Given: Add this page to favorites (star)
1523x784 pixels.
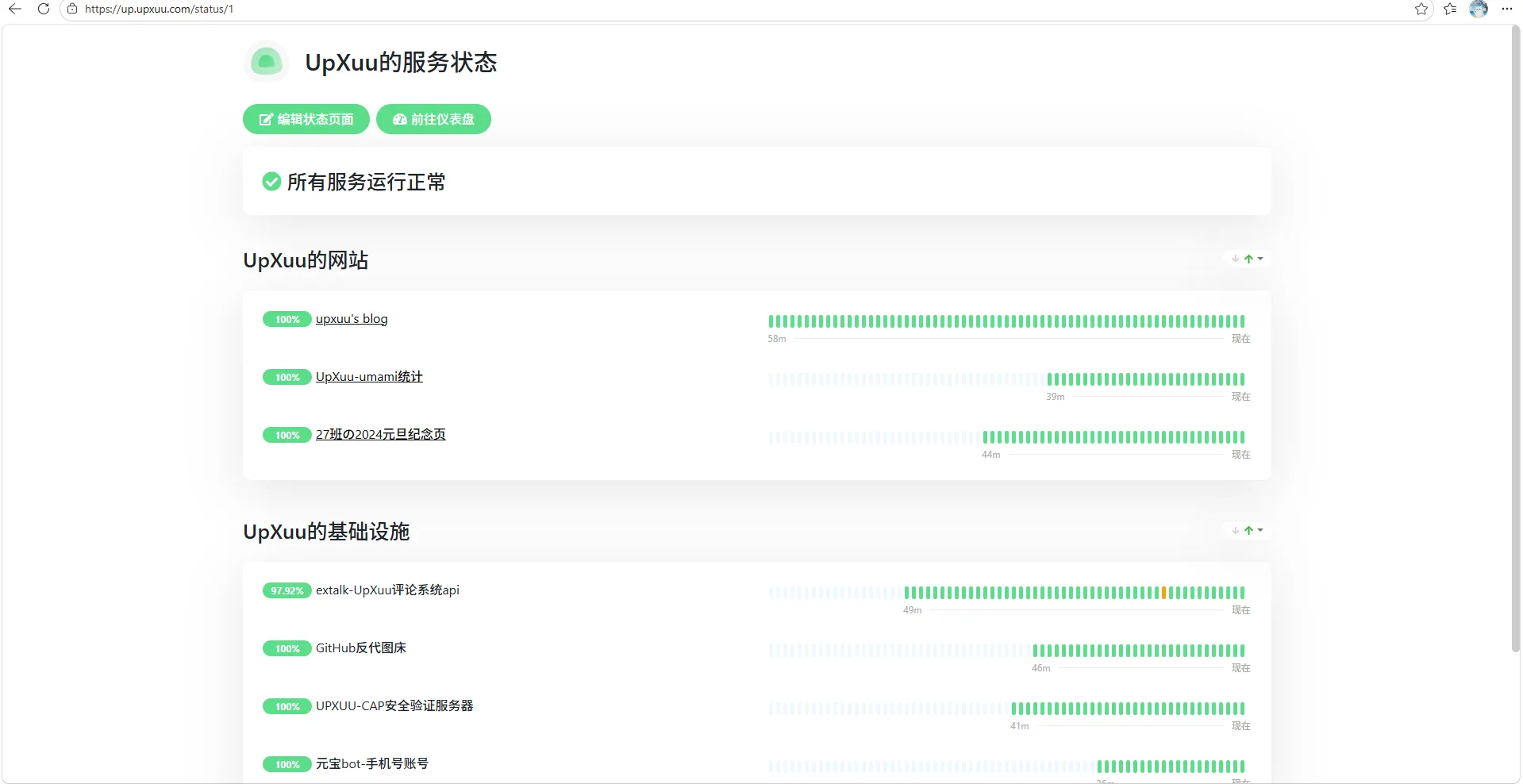Looking at the screenshot, I should tap(1421, 9).
